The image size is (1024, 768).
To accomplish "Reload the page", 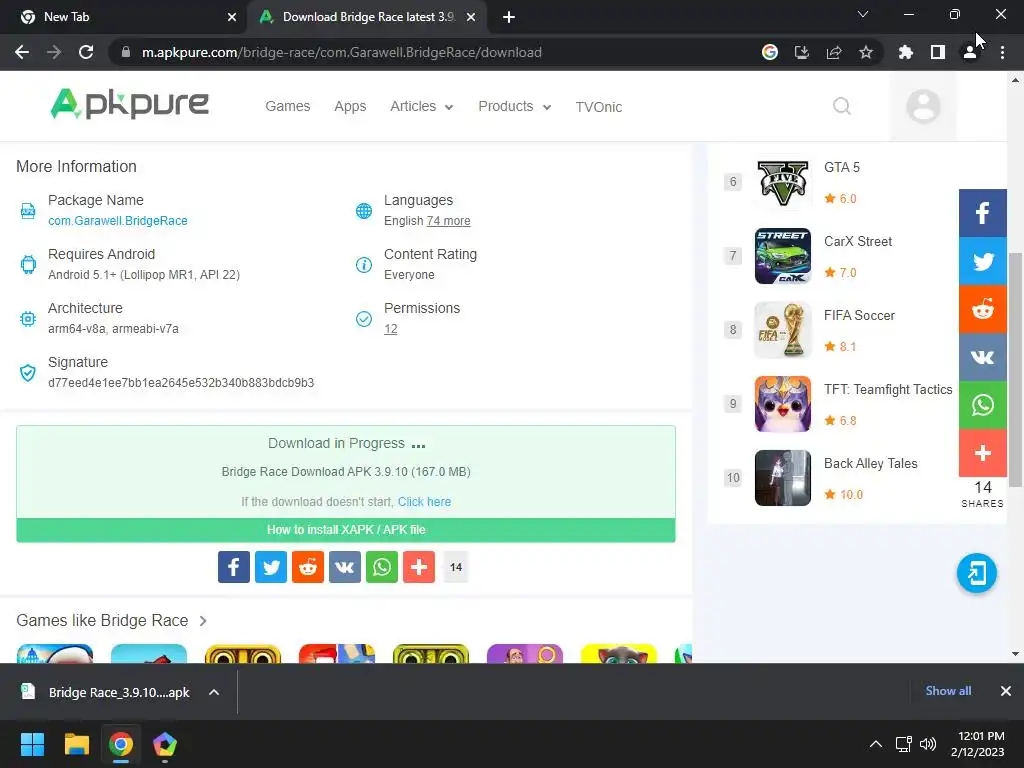I will tap(86, 52).
